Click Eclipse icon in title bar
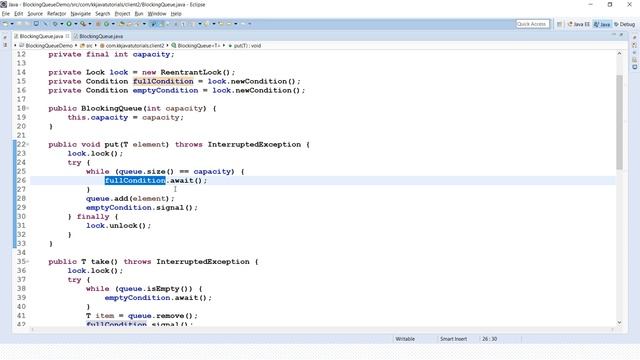 coord(3,4)
